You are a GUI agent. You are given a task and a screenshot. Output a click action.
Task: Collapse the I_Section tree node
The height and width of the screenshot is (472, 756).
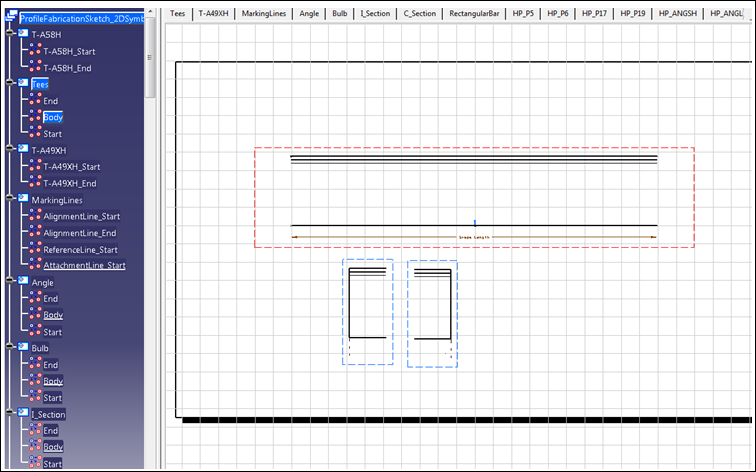point(9,413)
